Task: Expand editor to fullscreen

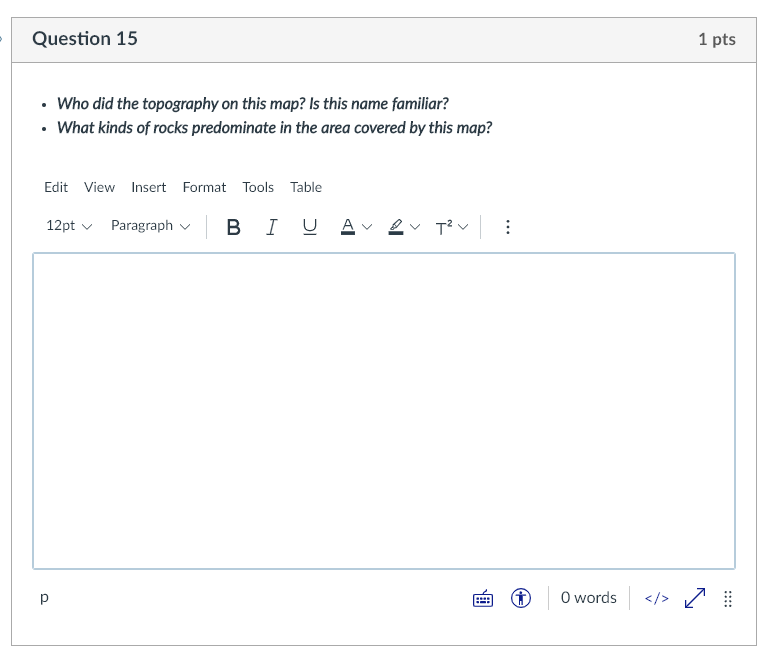Action: coord(695,599)
